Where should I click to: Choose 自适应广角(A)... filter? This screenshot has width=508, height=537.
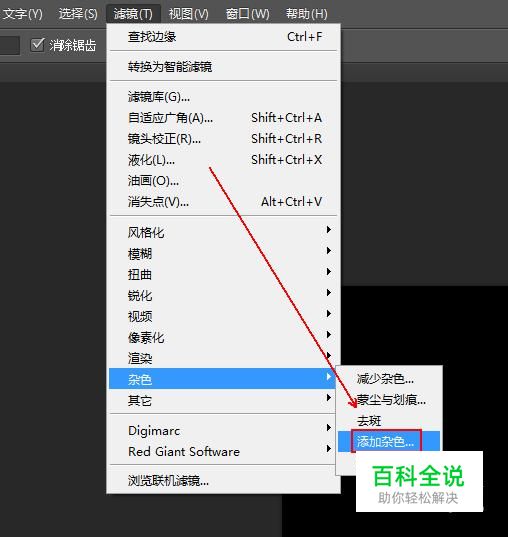223,118
